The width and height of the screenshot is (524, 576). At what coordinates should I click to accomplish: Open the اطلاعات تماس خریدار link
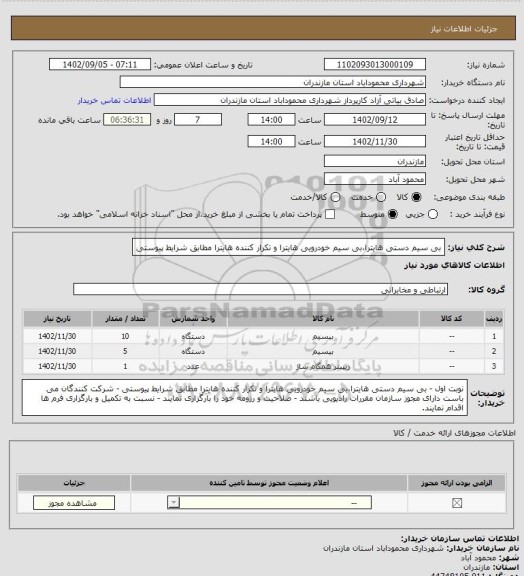[114, 100]
